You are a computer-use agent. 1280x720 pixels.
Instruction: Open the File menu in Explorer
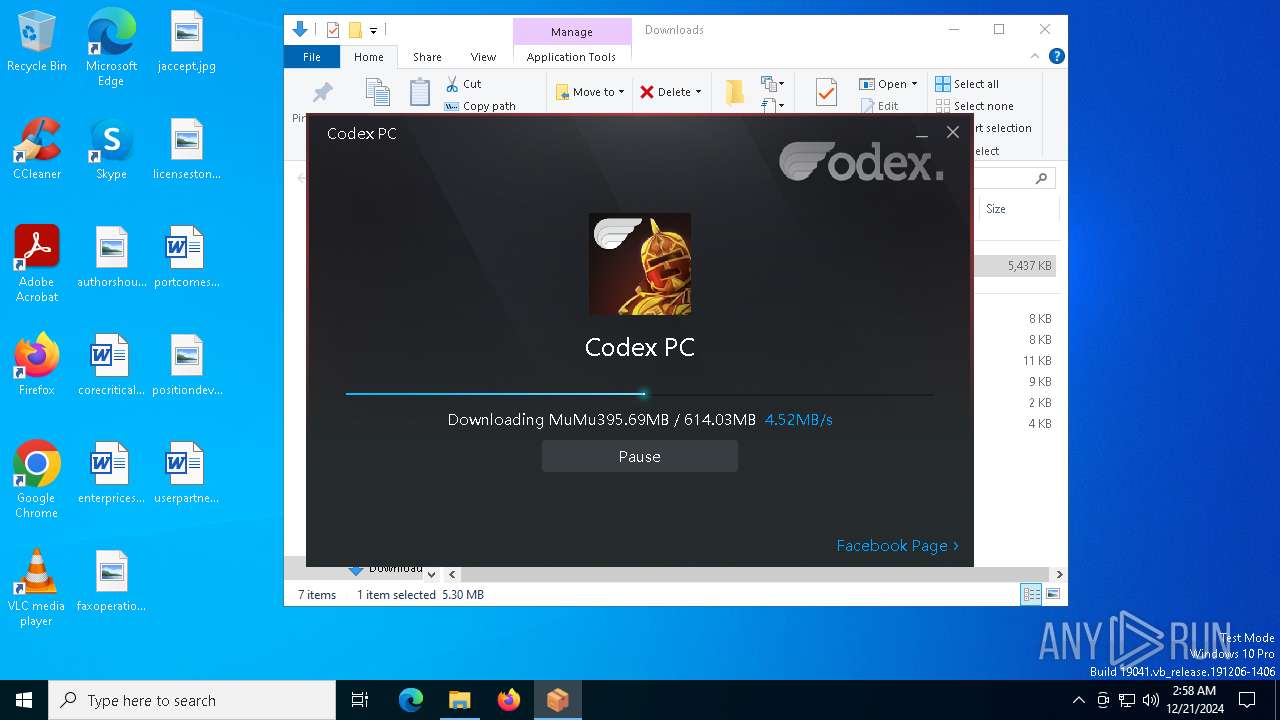[312, 57]
